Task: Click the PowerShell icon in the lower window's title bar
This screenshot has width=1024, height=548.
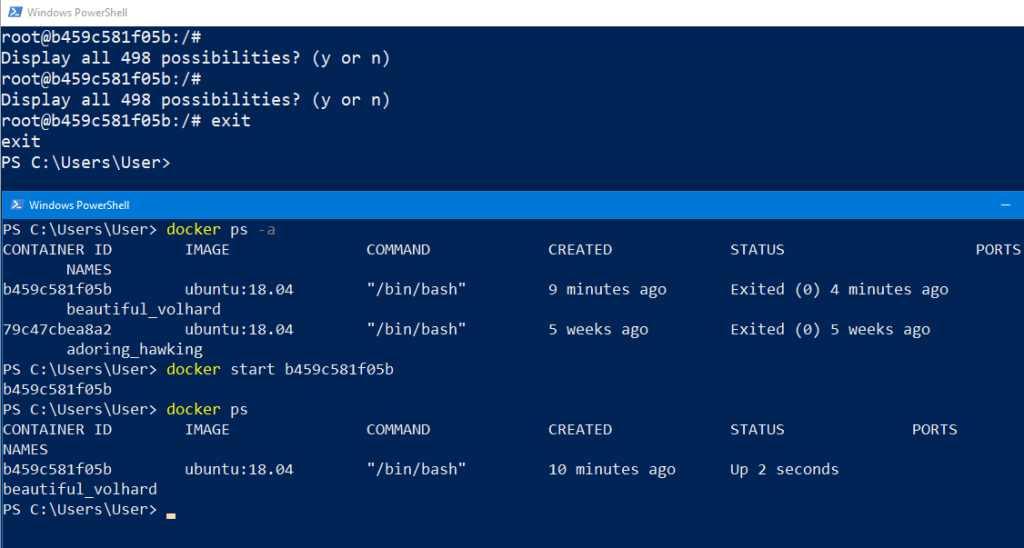Action: [14, 205]
